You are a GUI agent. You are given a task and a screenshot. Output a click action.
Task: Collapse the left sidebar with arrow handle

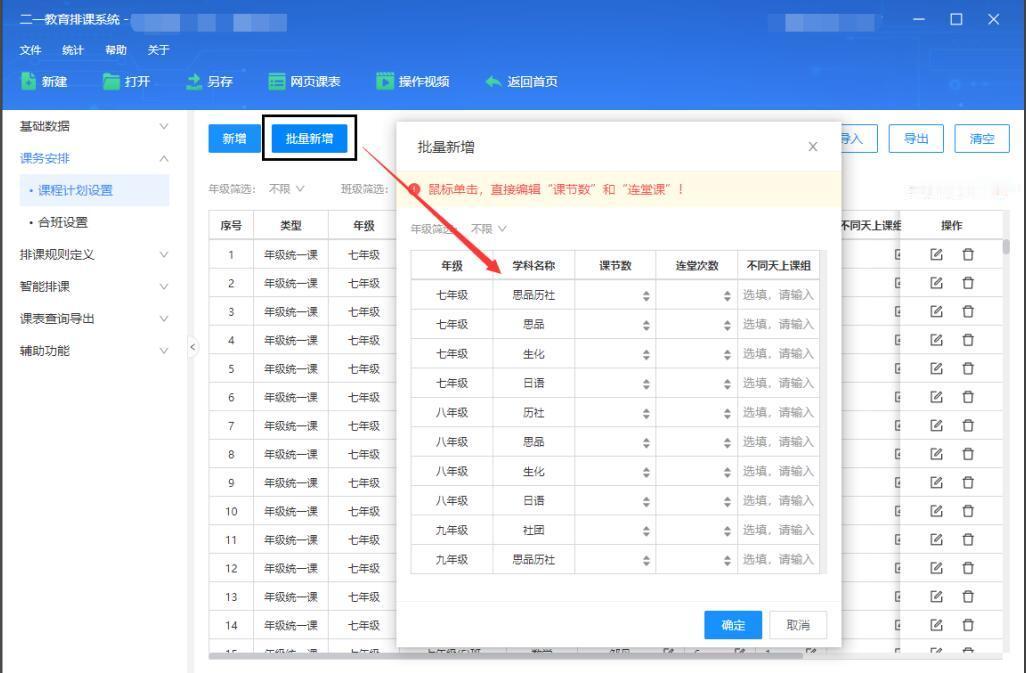(x=192, y=347)
